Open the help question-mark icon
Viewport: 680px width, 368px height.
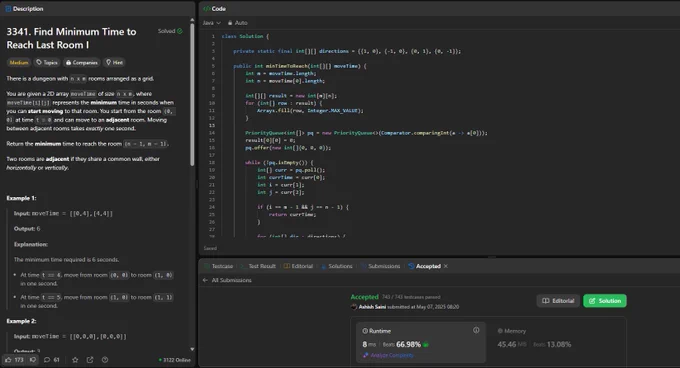click(105, 360)
